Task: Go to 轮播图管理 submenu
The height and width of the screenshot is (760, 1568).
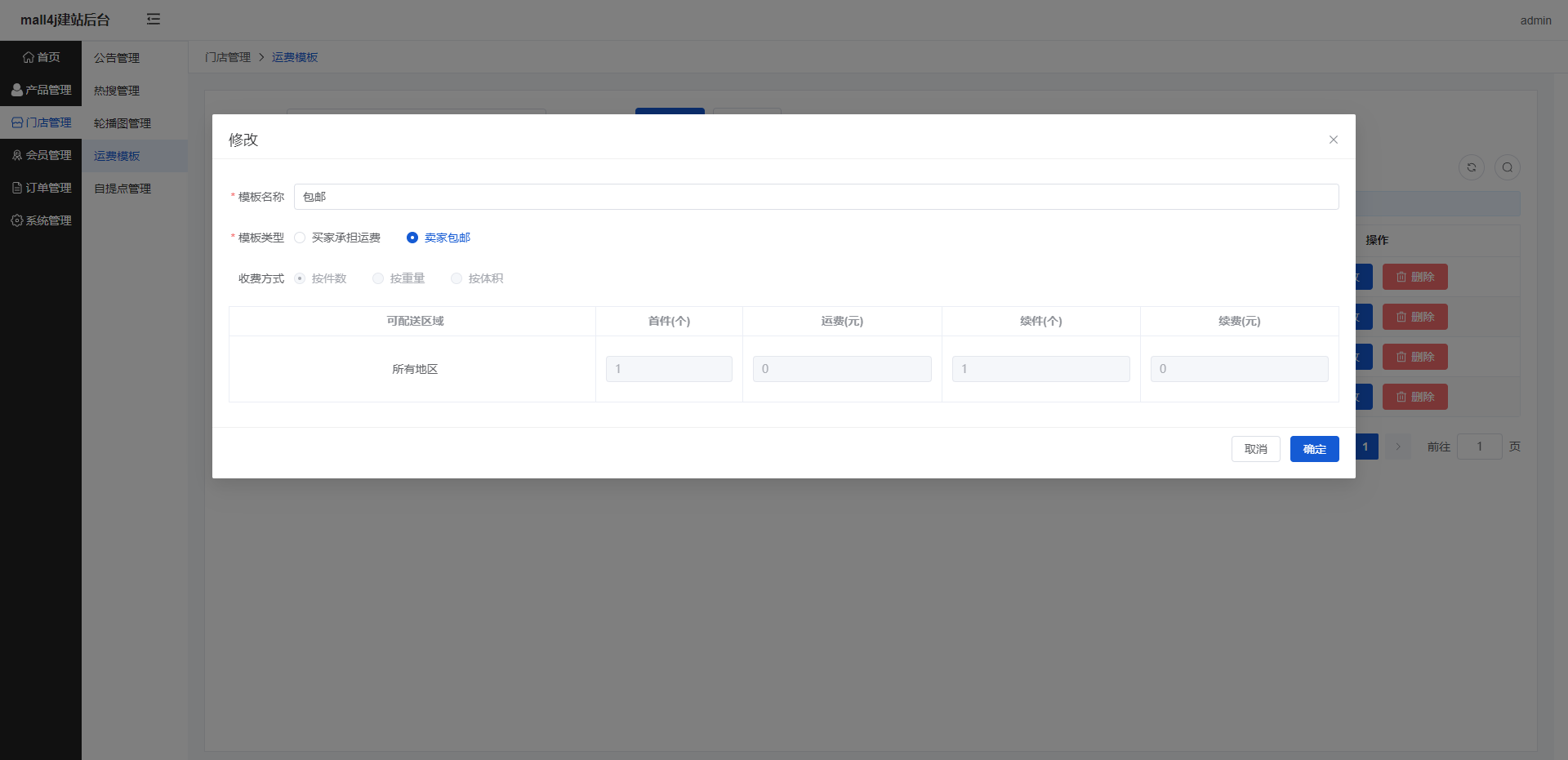Action: click(122, 123)
